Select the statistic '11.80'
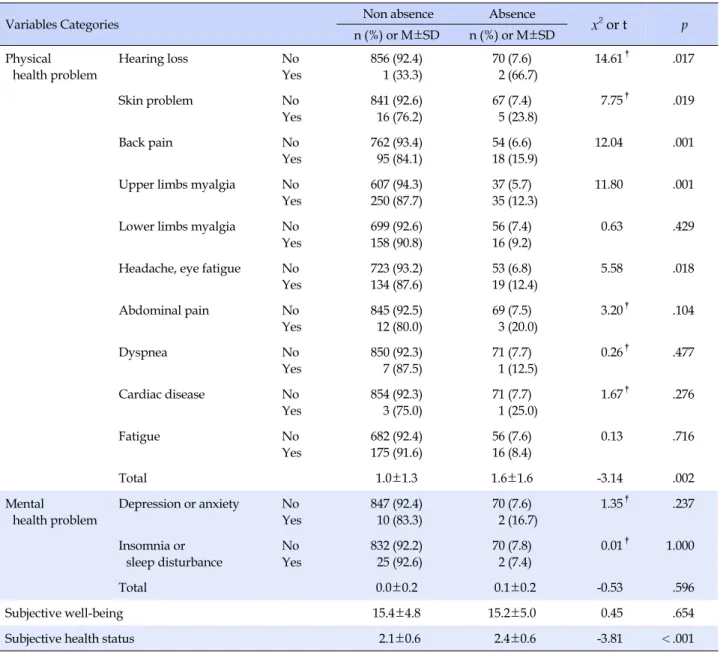 pyautogui.click(x=609, y=184)
